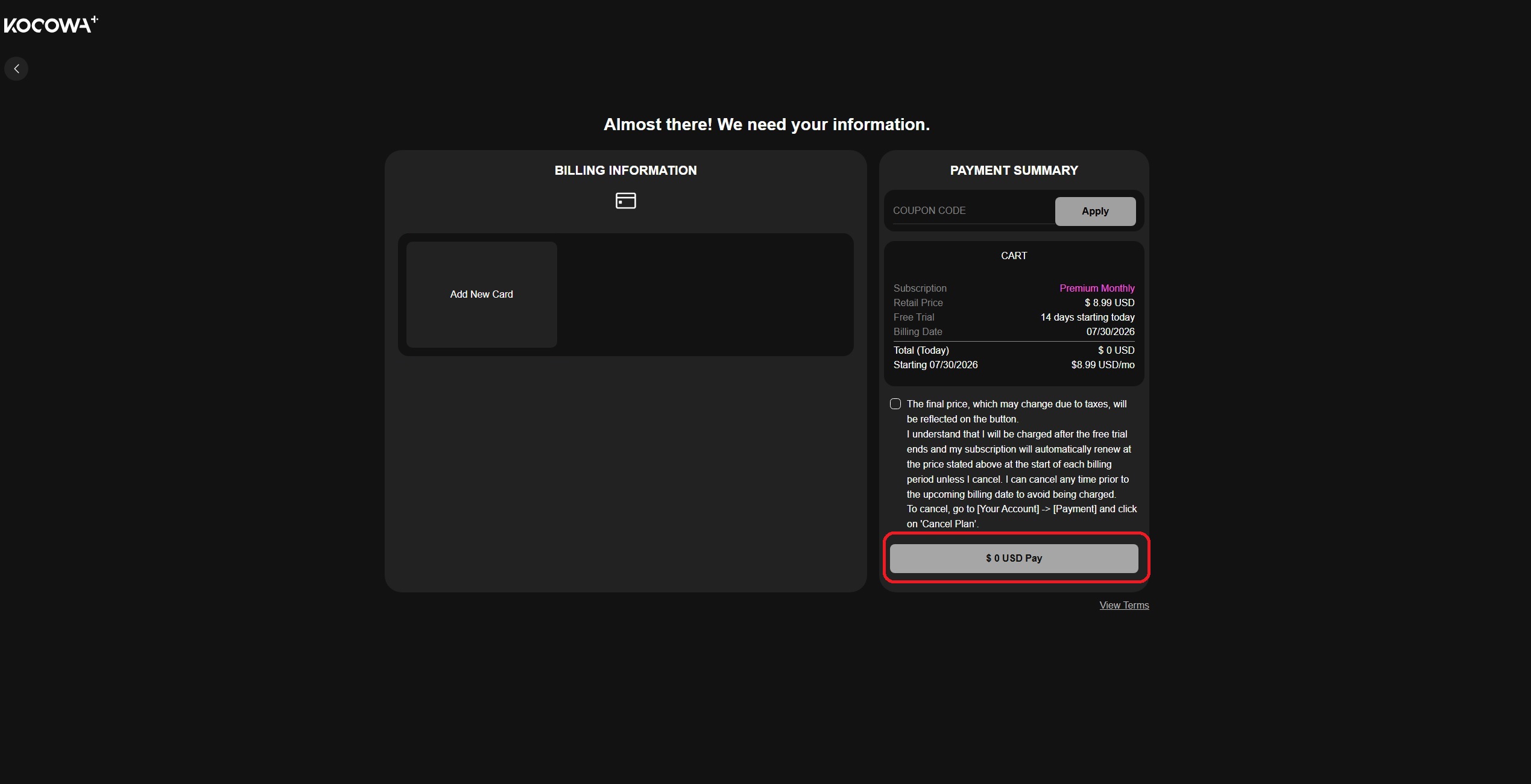Go back using the left arrow button
The width and height of the screenshot is (1531, 784).
click(16, 69)
